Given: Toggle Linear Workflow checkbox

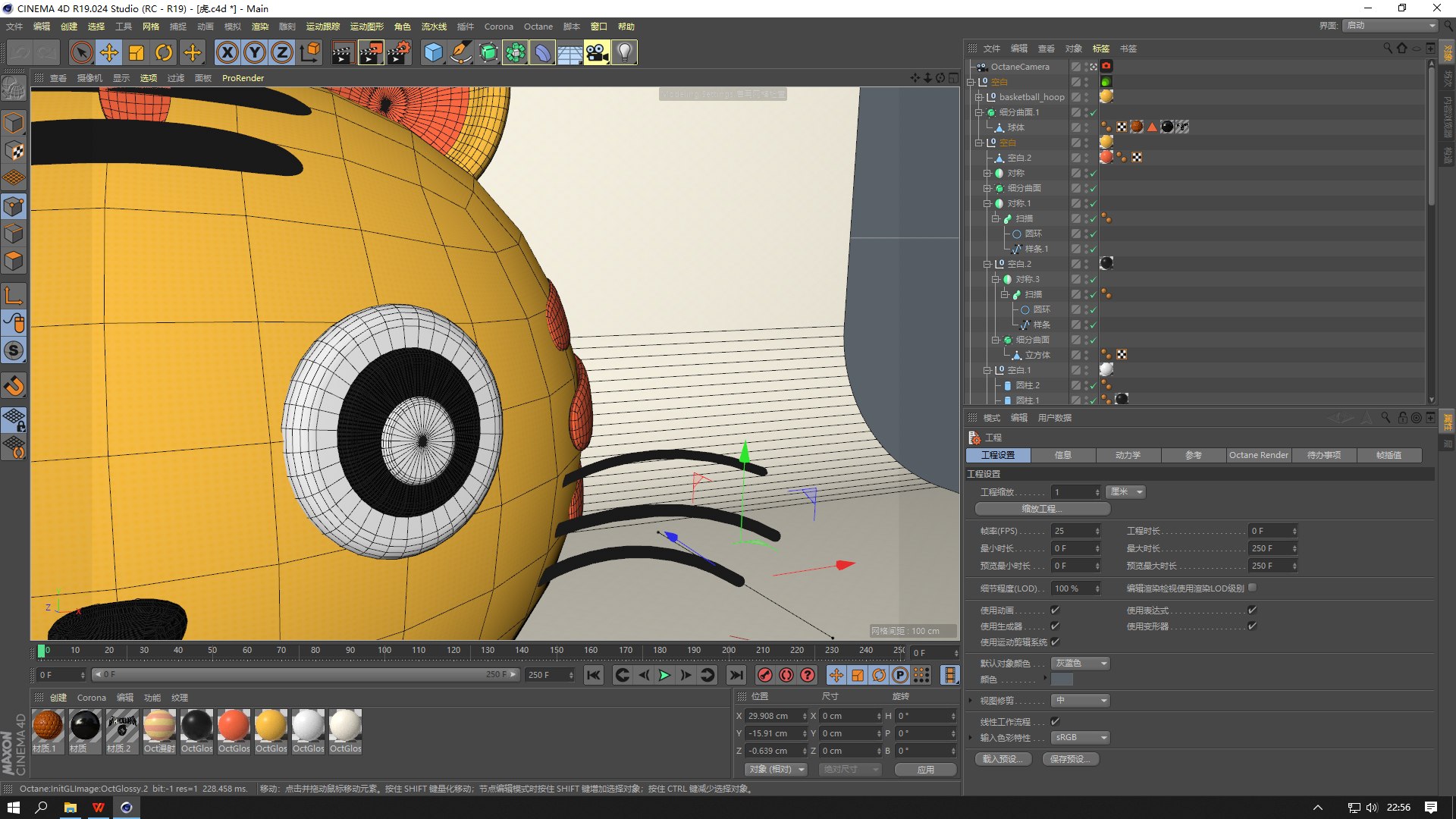Looking at the screenshot, I should click(x=1055, y=721).
